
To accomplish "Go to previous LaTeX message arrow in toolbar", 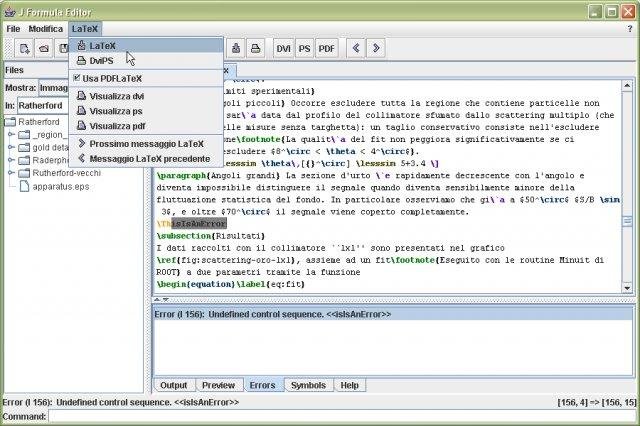I will [x=354, y=48].
